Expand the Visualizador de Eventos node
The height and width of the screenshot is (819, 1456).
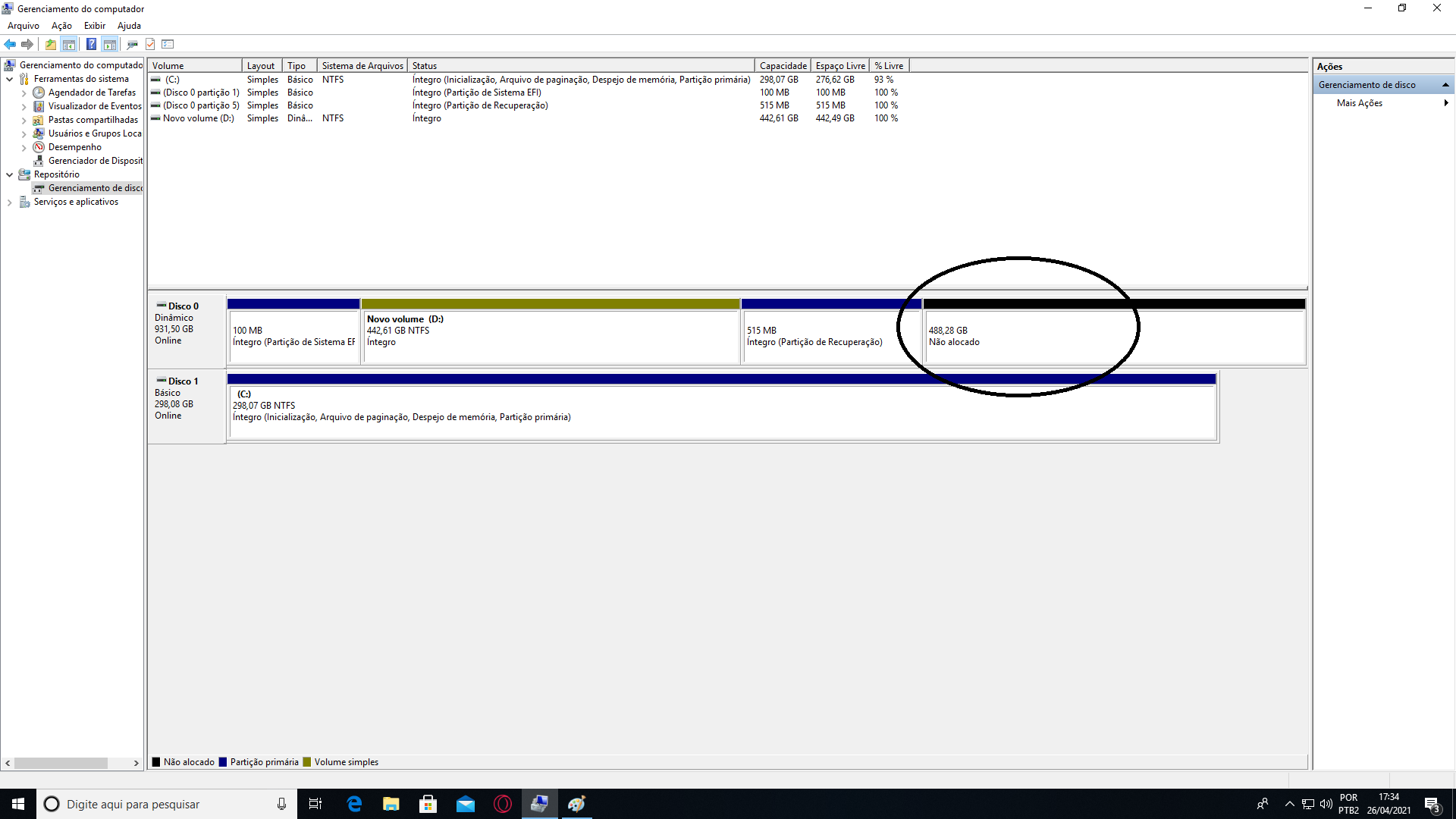[x=24, y=106]
